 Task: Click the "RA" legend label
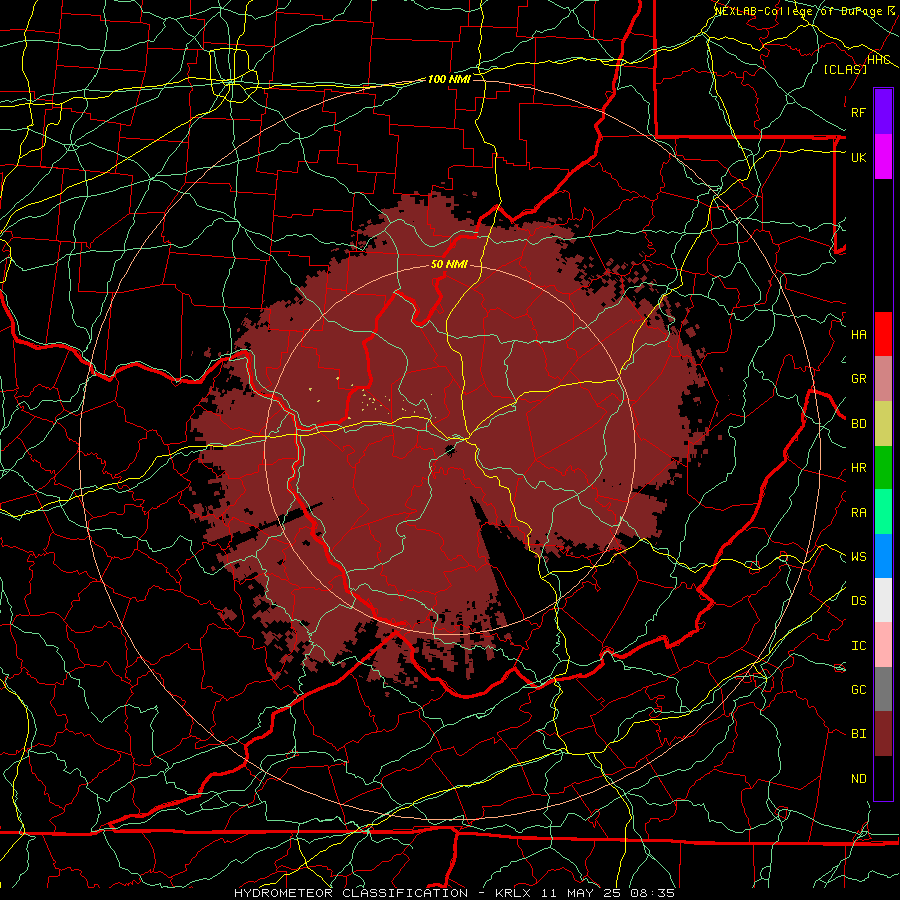pyautogui.click(x=858, y=513)
